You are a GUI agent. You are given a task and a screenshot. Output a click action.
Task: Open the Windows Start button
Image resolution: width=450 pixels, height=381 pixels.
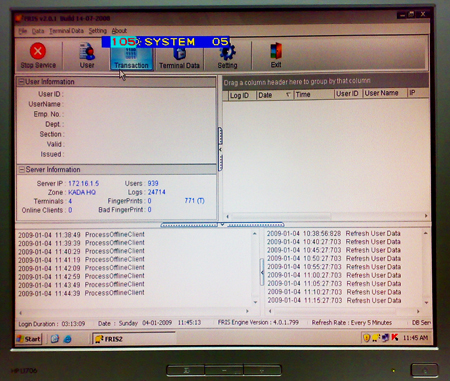point(29,339)
